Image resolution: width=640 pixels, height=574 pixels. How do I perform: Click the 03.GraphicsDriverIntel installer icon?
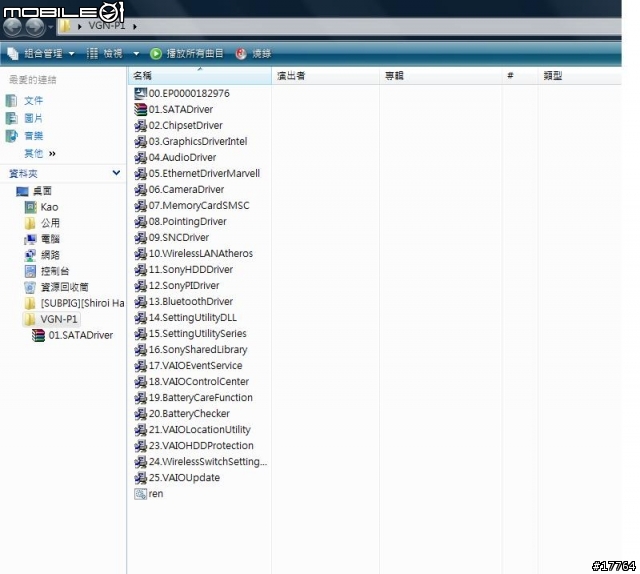[x=140, y=142]
